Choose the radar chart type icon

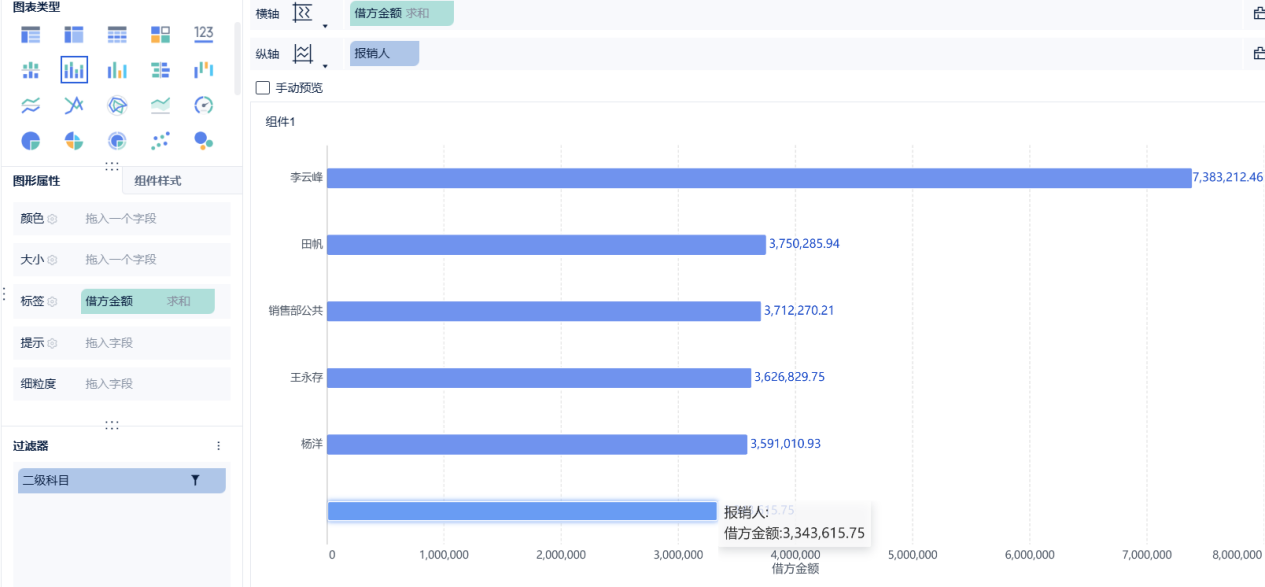pos(117,105)
